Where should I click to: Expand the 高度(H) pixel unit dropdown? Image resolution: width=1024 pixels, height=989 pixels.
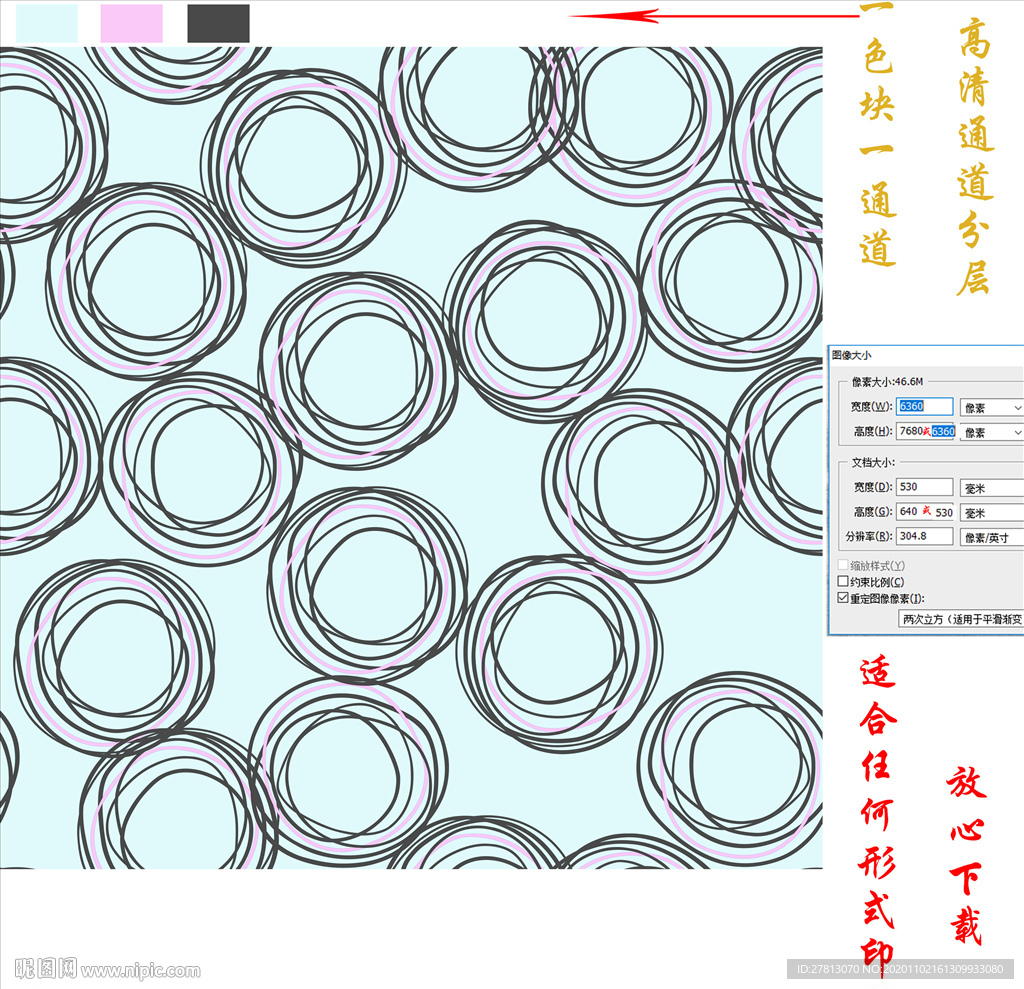point(991,432)
